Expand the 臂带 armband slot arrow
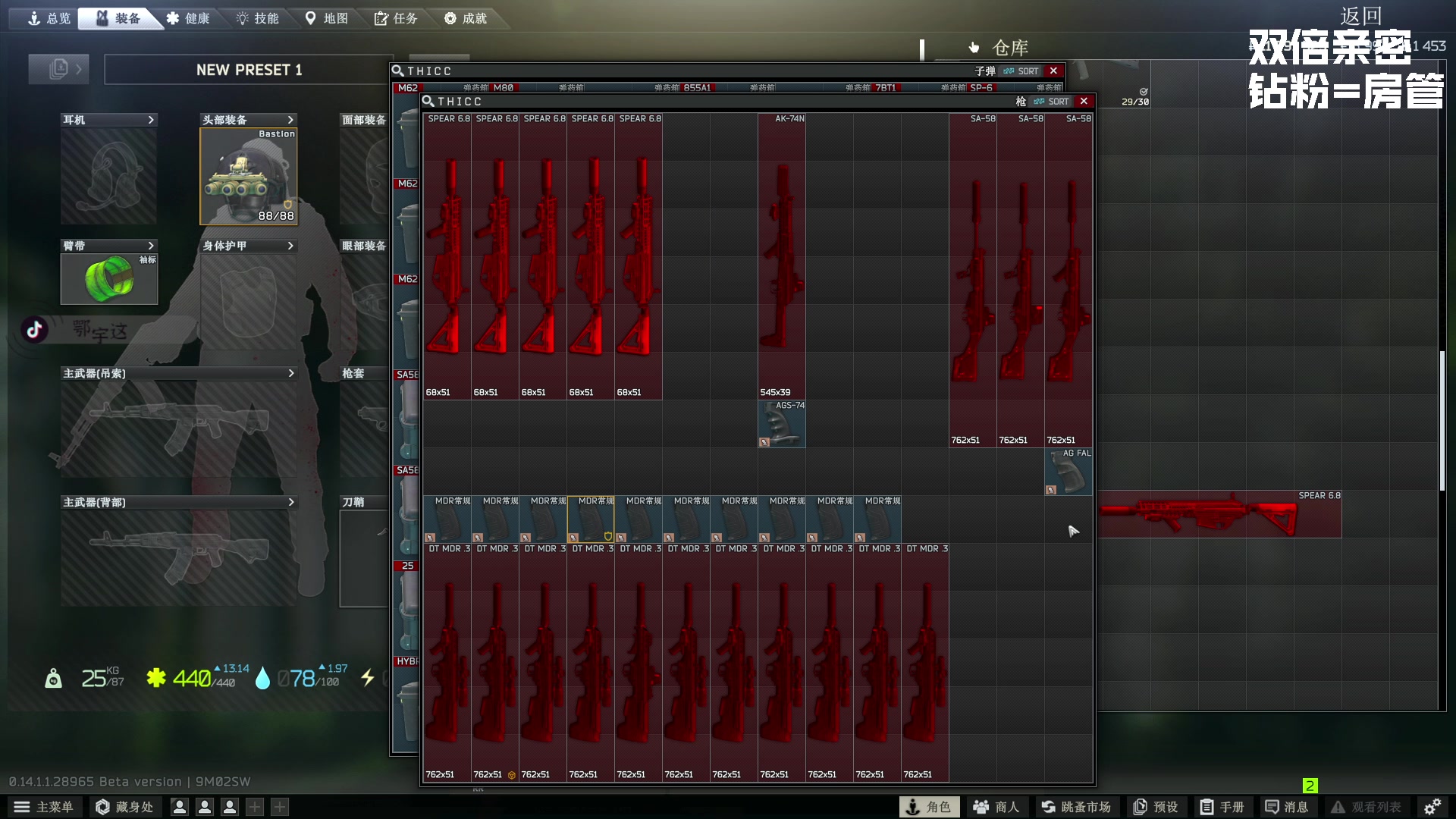Screen dimensions: 1456x819 click(151, 246)
